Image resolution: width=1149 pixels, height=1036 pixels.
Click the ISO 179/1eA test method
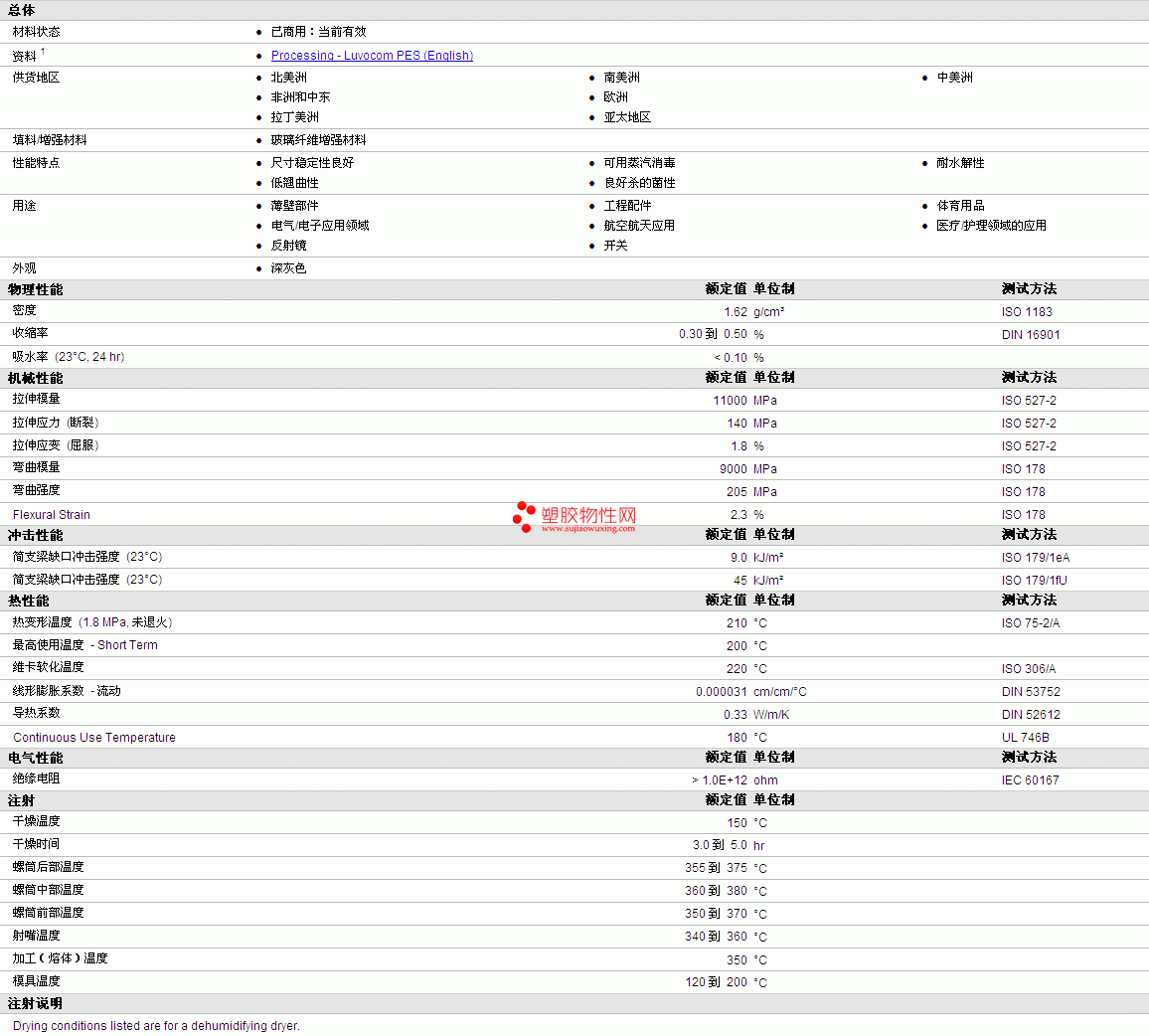(x=1036, y=557)
